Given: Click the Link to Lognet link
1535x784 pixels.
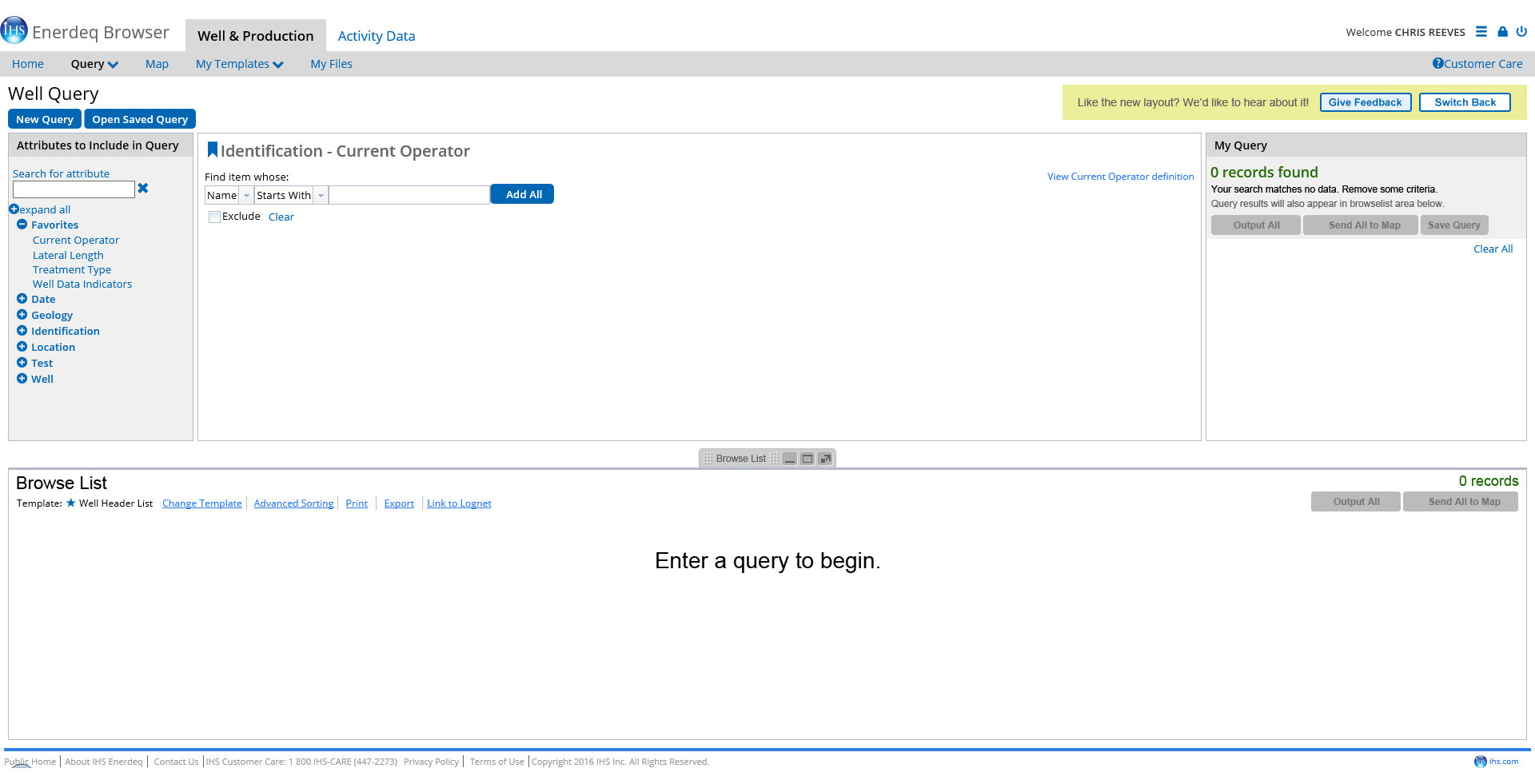Looking at the screenshot, I should pyautogui.click(x=459, y=503).
